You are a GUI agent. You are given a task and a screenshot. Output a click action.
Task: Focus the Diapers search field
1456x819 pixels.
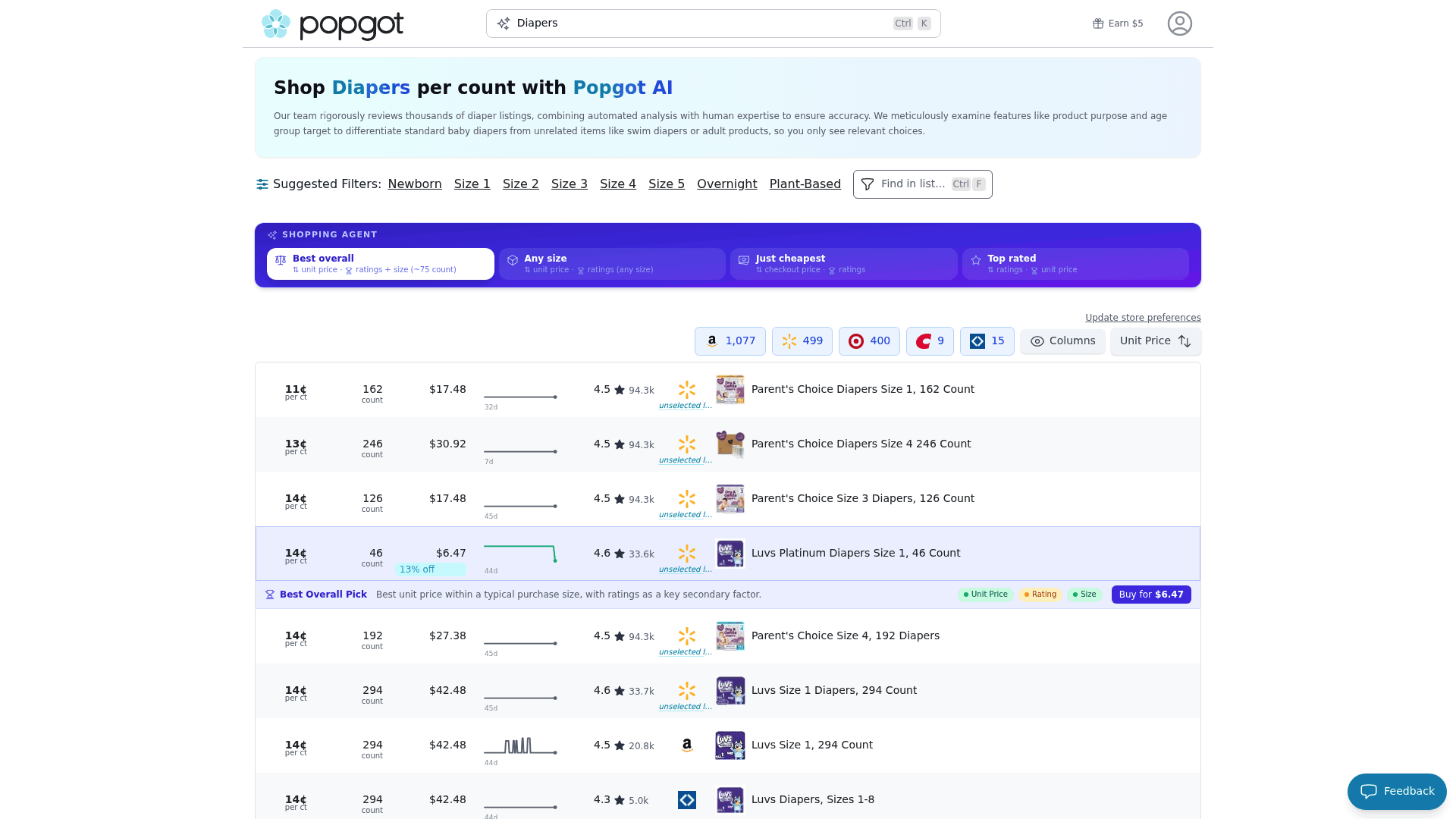pos(714,24)
